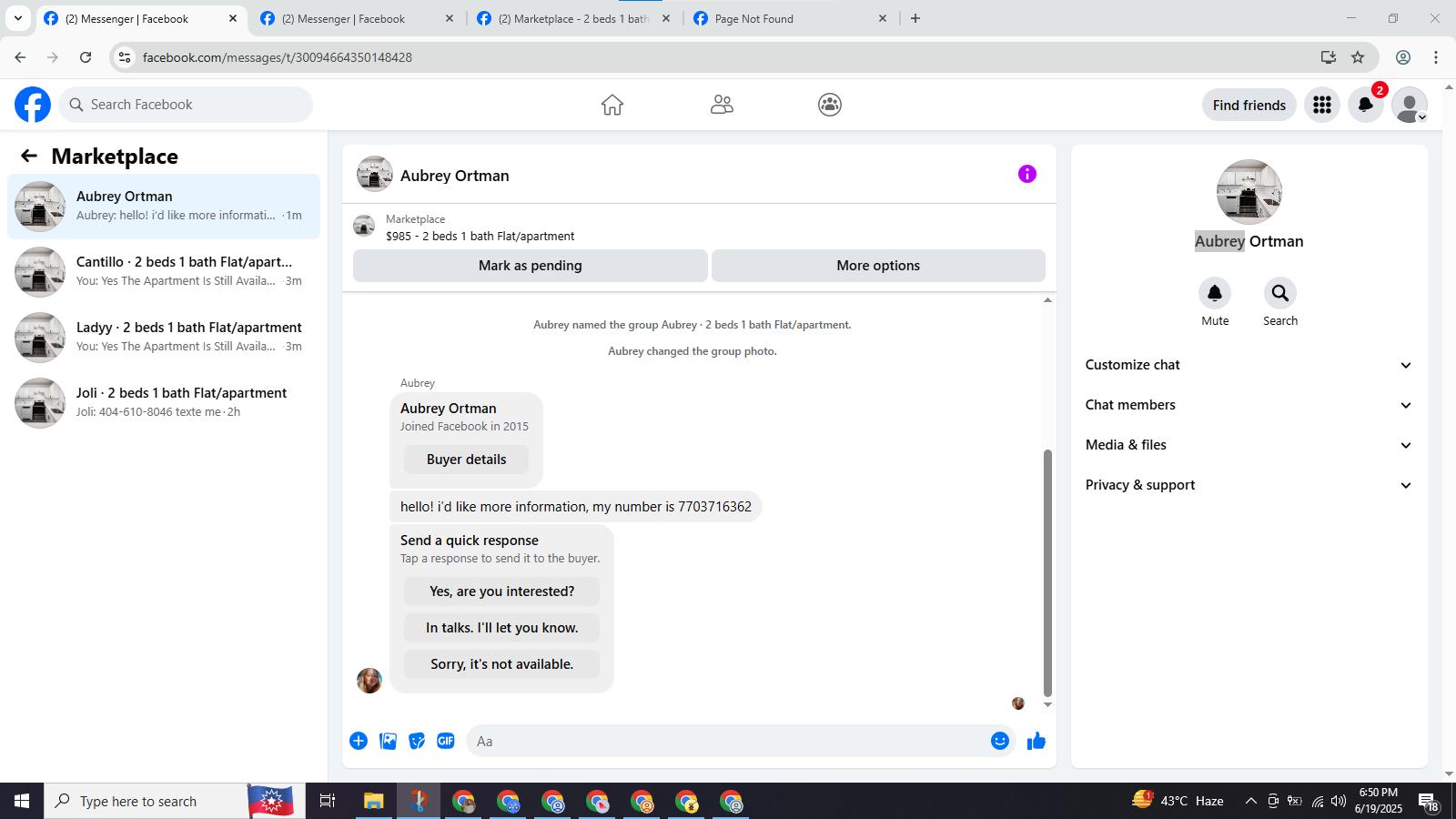This screenshot has width=1456, height=819.
Task: Open the Chrome three-dot menu
Action: 1436,57
